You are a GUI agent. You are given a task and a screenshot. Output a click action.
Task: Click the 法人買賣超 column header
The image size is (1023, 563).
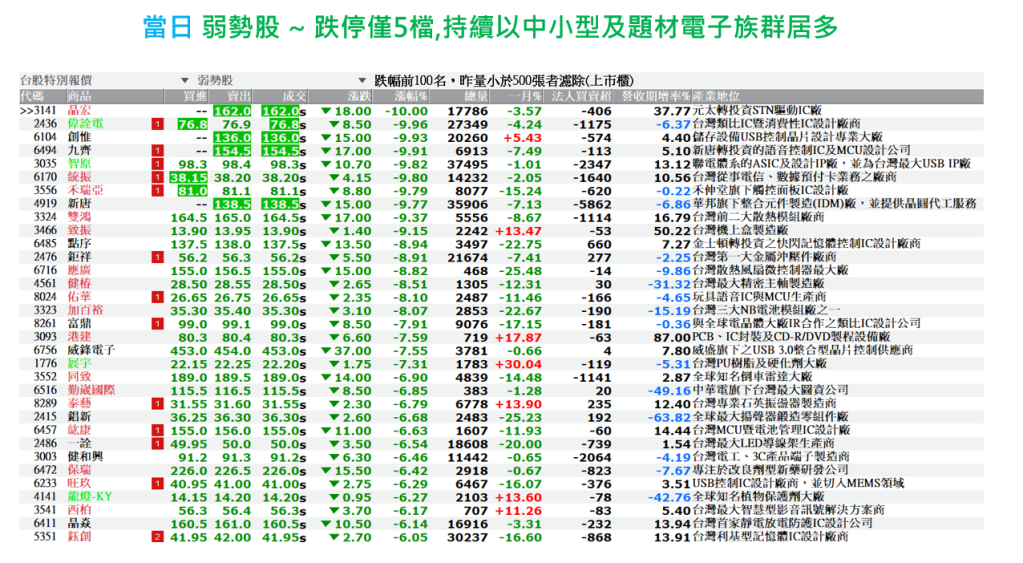coord(581,95)
